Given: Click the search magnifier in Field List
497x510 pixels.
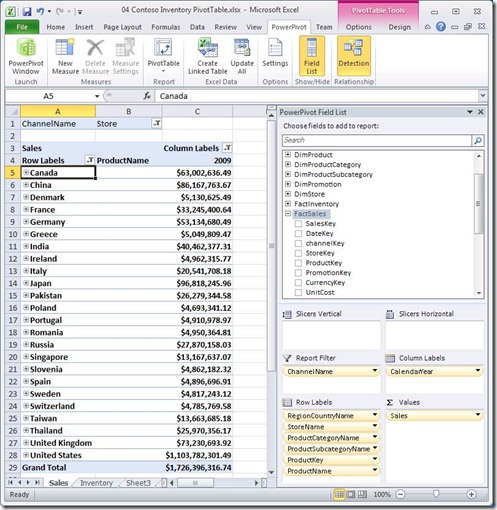Looking at the screenshot, I should (478, 141).
